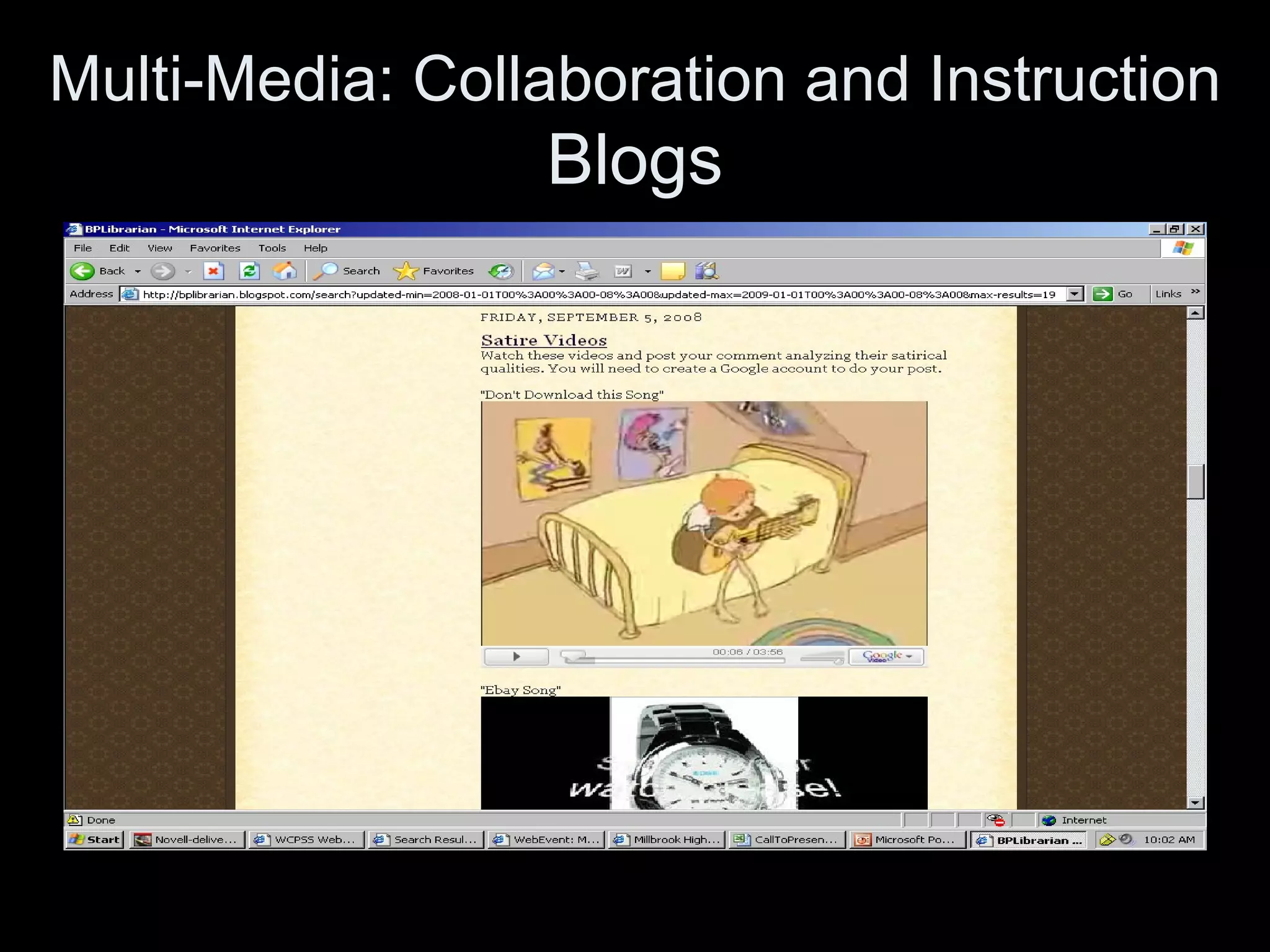Click the scrollbar down arrow
This screenshot has width=1270, height=952.
tap(1196, 803)
